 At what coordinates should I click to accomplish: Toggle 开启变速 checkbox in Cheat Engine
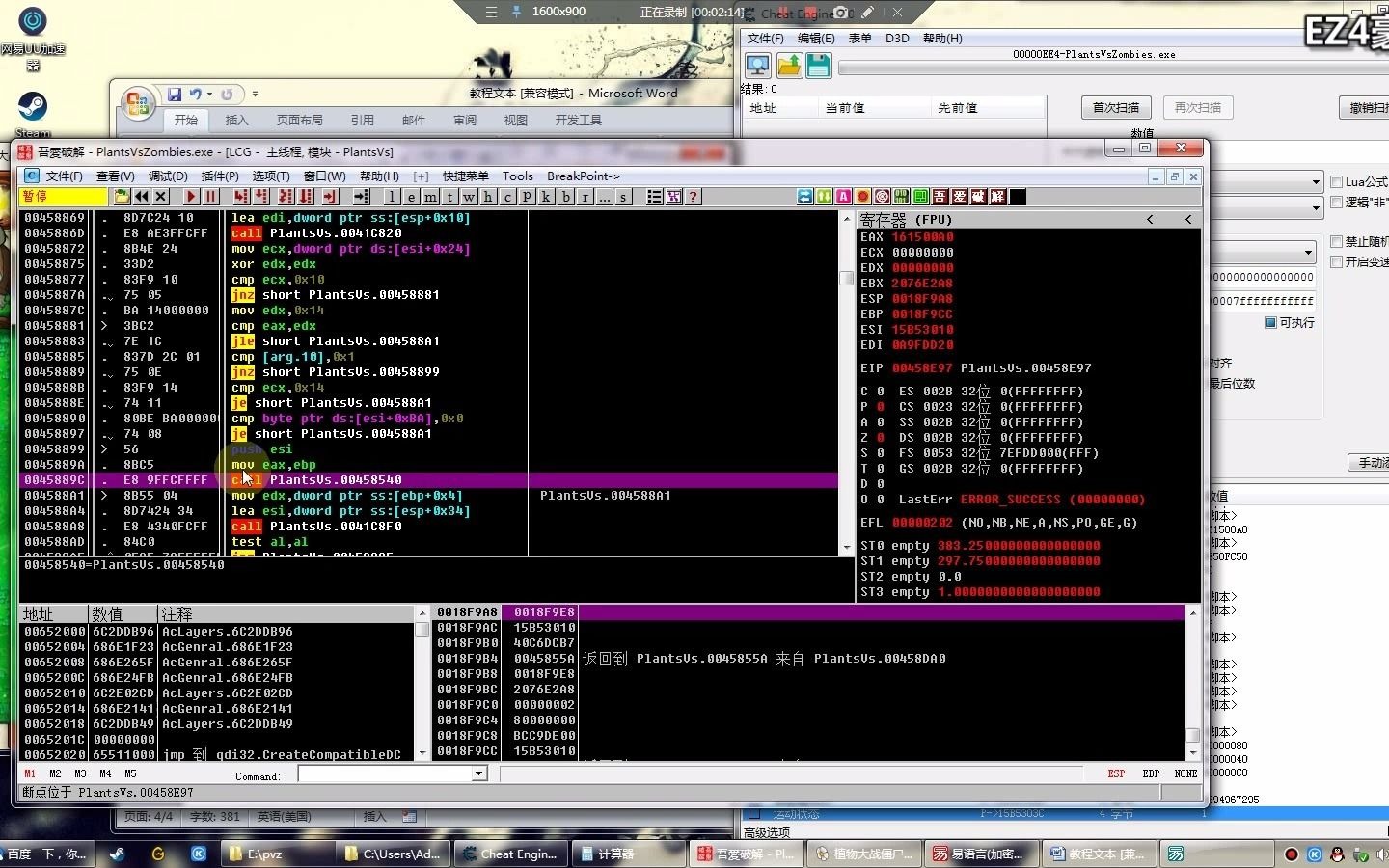pyautogui.click(x=1337, y=261)
